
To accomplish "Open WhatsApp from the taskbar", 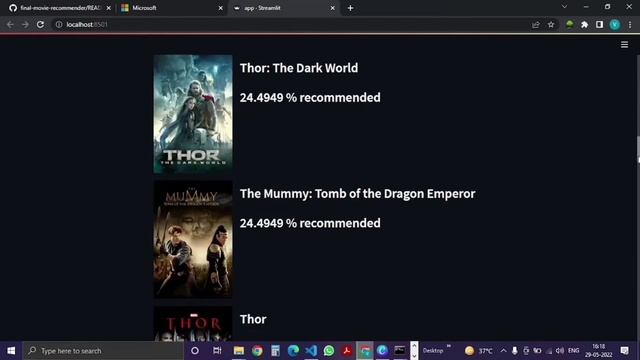I will (329, 351).
